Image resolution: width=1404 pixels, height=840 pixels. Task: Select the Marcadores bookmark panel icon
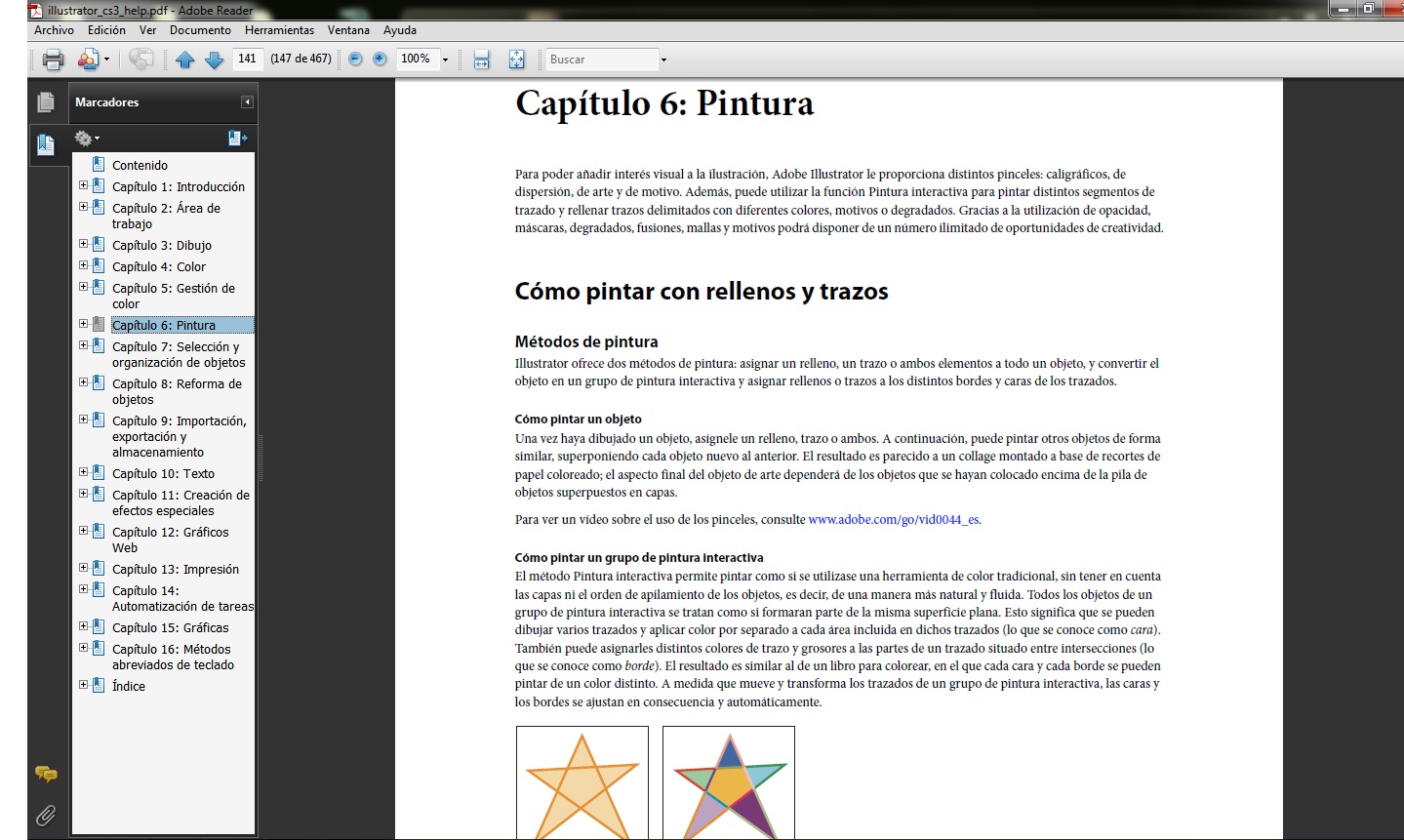point(47,144)
